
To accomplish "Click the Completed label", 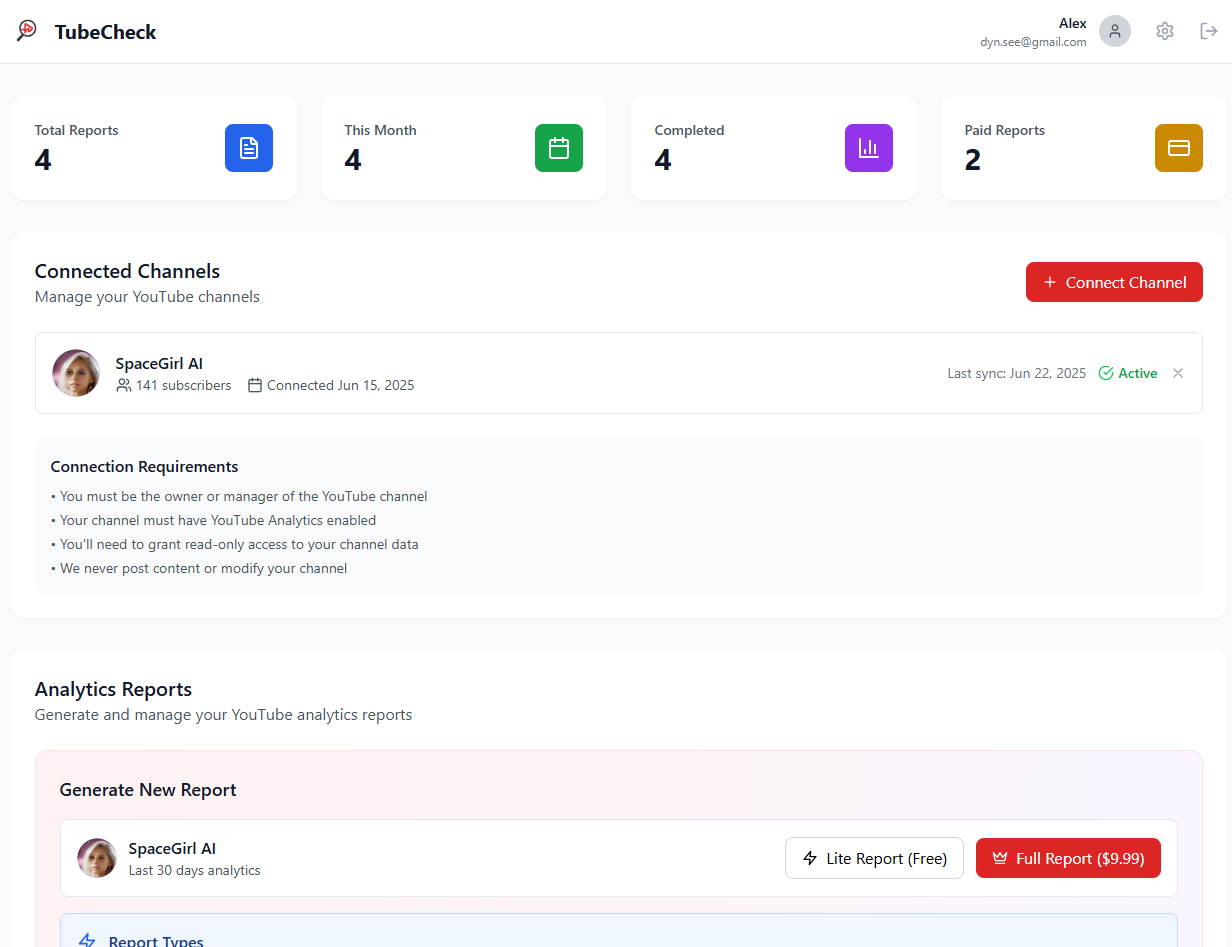I will coord(689,130).
